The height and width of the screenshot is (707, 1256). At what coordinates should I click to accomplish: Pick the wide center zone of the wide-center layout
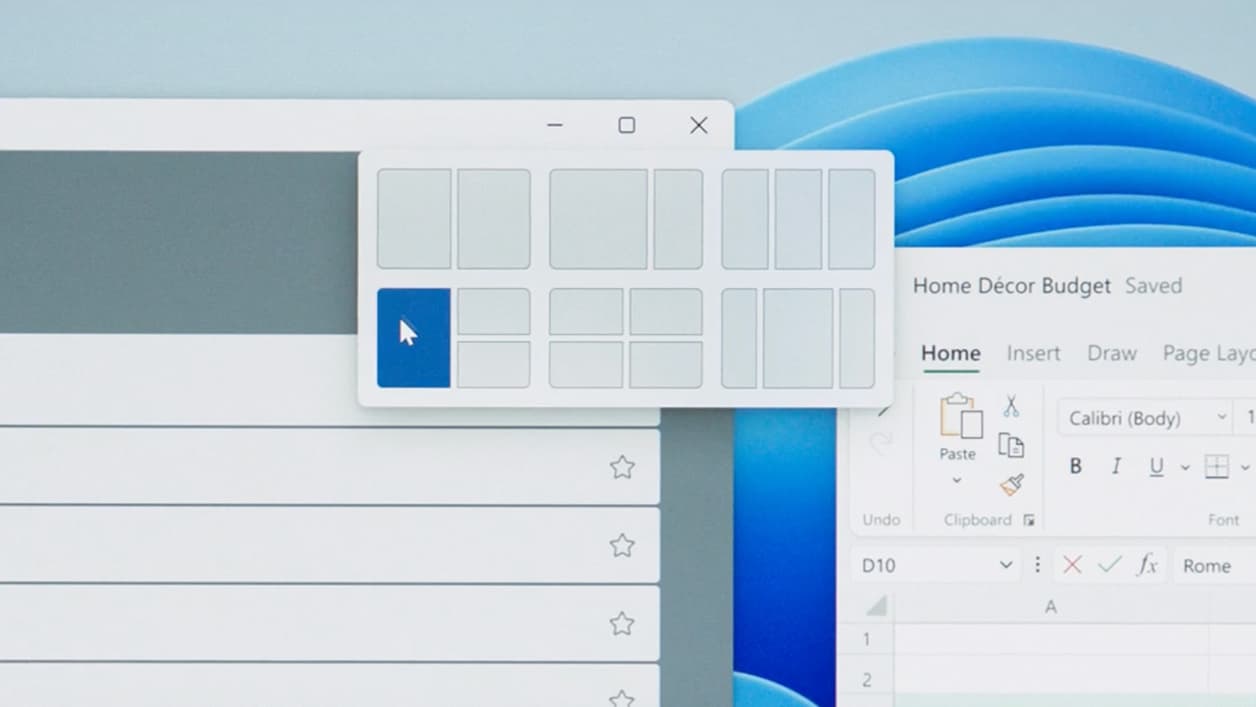(798, 338)
